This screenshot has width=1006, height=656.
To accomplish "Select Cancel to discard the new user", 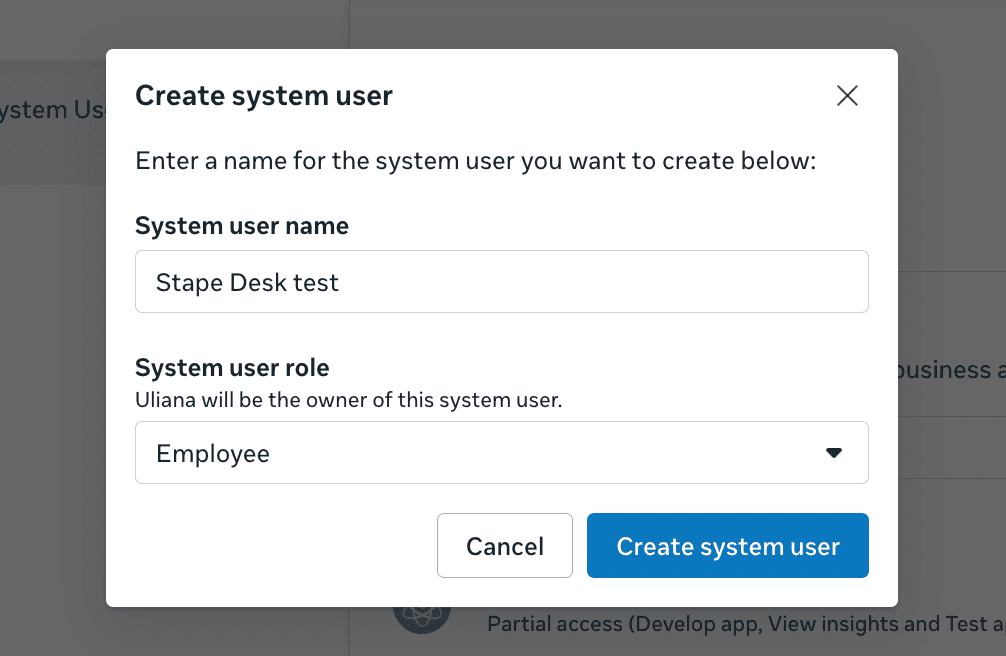I will pyautogui.click(x=504, y=545).
